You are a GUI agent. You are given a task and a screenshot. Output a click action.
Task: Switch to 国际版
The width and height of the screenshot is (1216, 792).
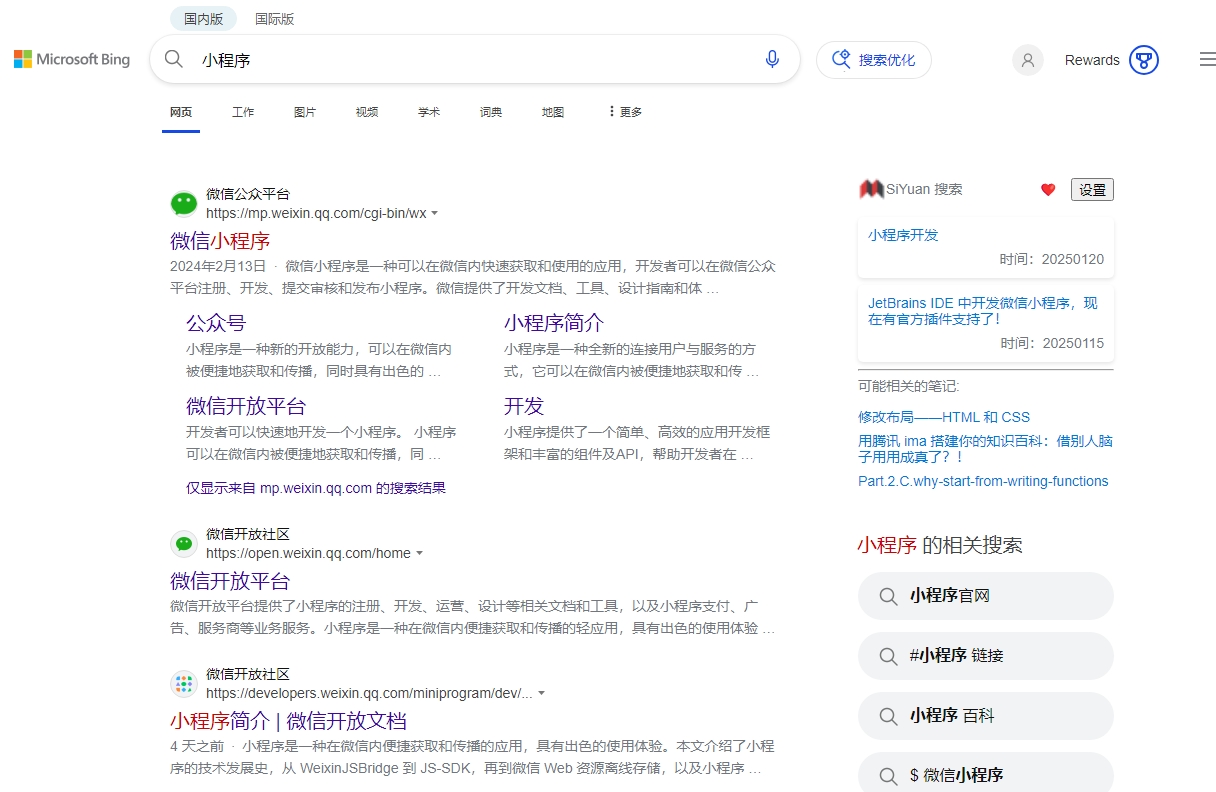(x=274, y=18)
